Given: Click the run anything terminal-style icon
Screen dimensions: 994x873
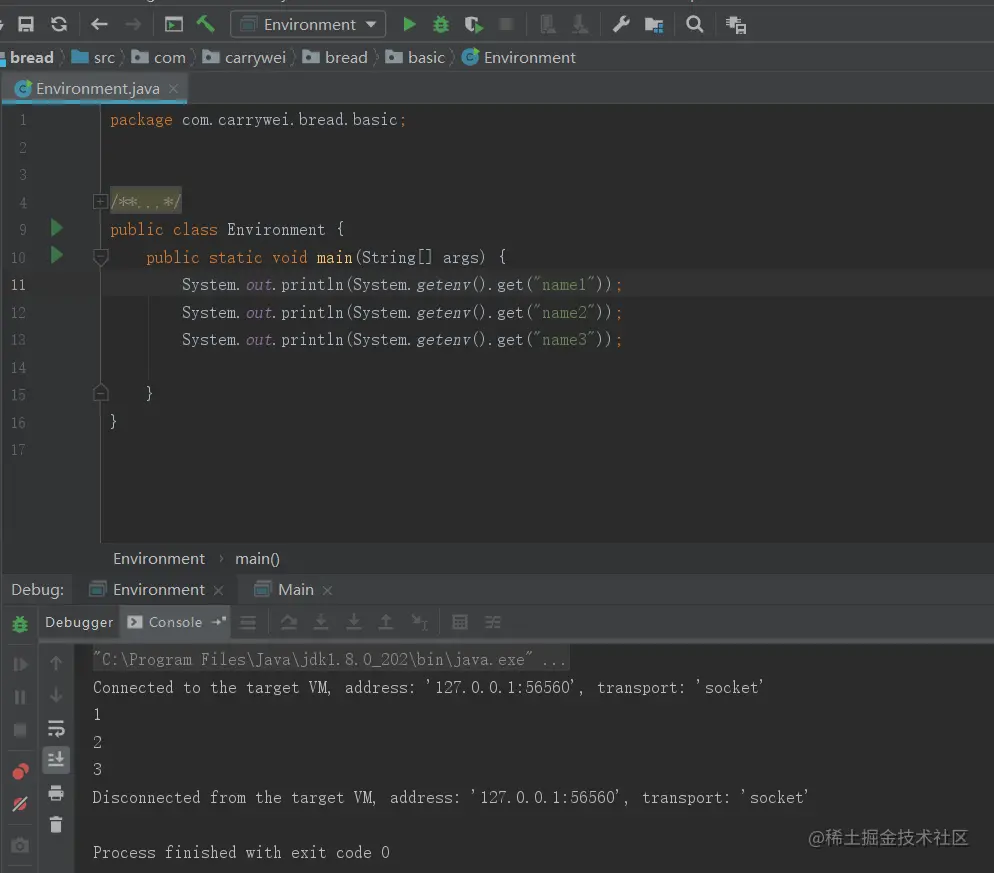Looking at the screenshot, I should click(x=174, y=25).
